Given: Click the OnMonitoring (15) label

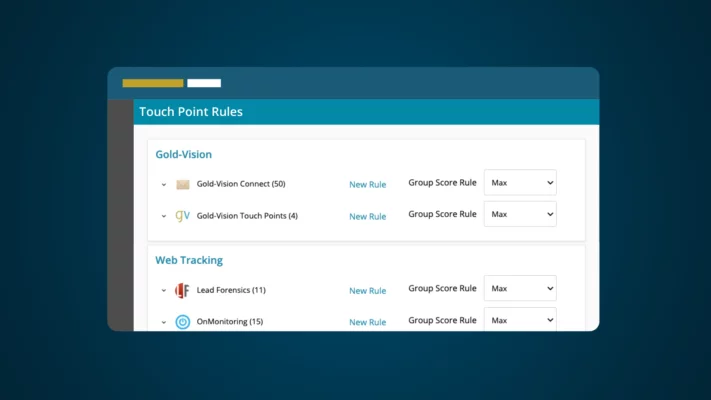Looking at the screenshot, I should 229,321.
